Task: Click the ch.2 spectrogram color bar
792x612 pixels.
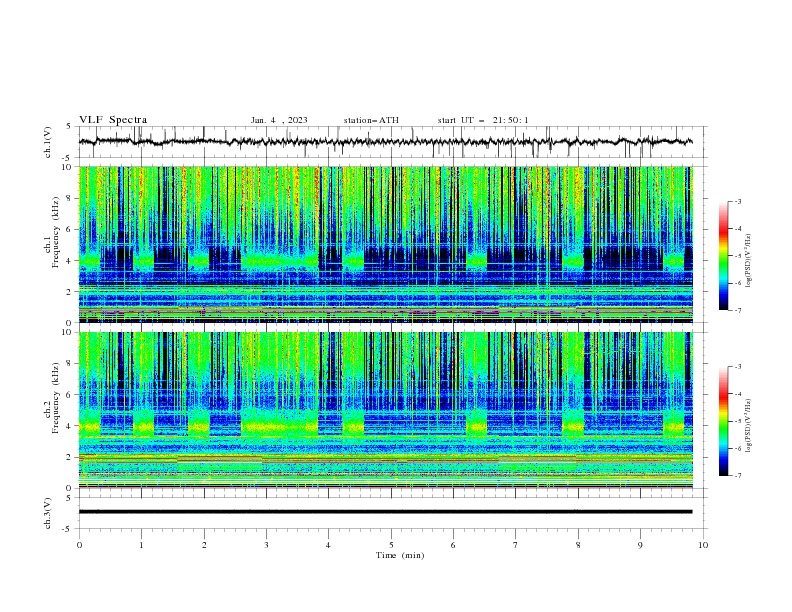Action: tap(724, 421)
